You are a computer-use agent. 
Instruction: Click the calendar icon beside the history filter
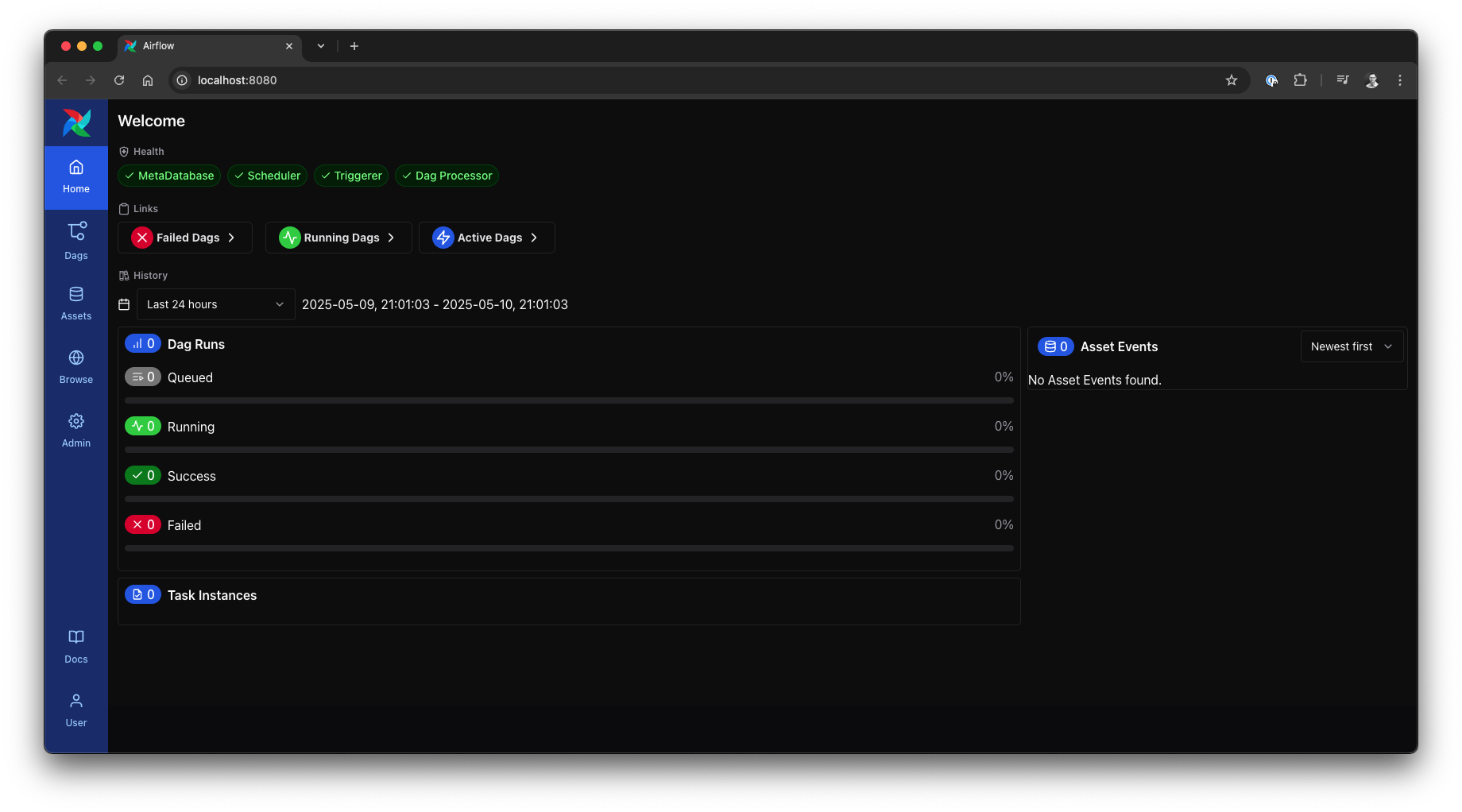[x=124, y=304]
